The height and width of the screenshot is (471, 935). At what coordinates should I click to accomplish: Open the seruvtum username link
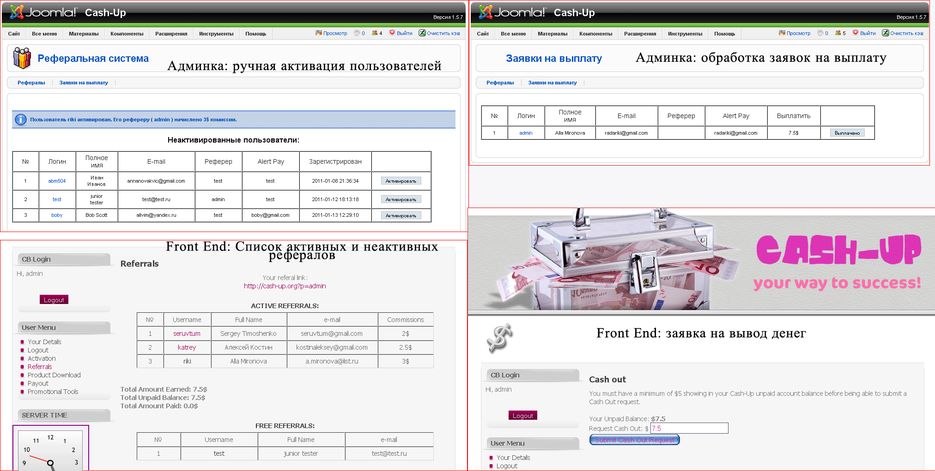pyautogui.click(x=187, y=334)
